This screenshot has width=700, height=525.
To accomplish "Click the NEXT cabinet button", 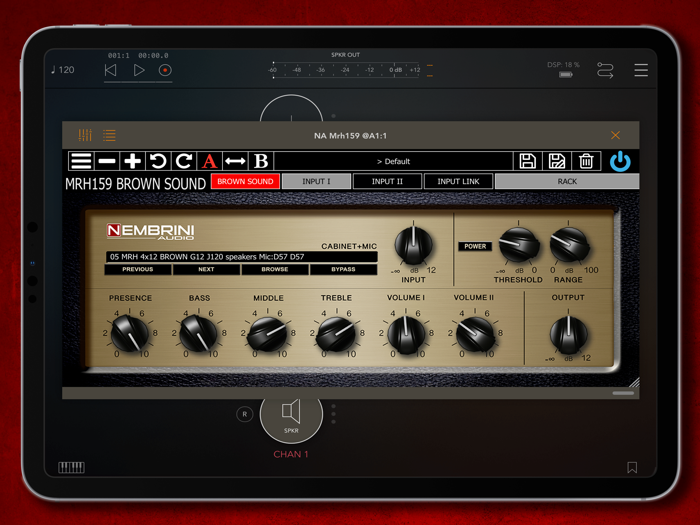I will click(206, 269).
